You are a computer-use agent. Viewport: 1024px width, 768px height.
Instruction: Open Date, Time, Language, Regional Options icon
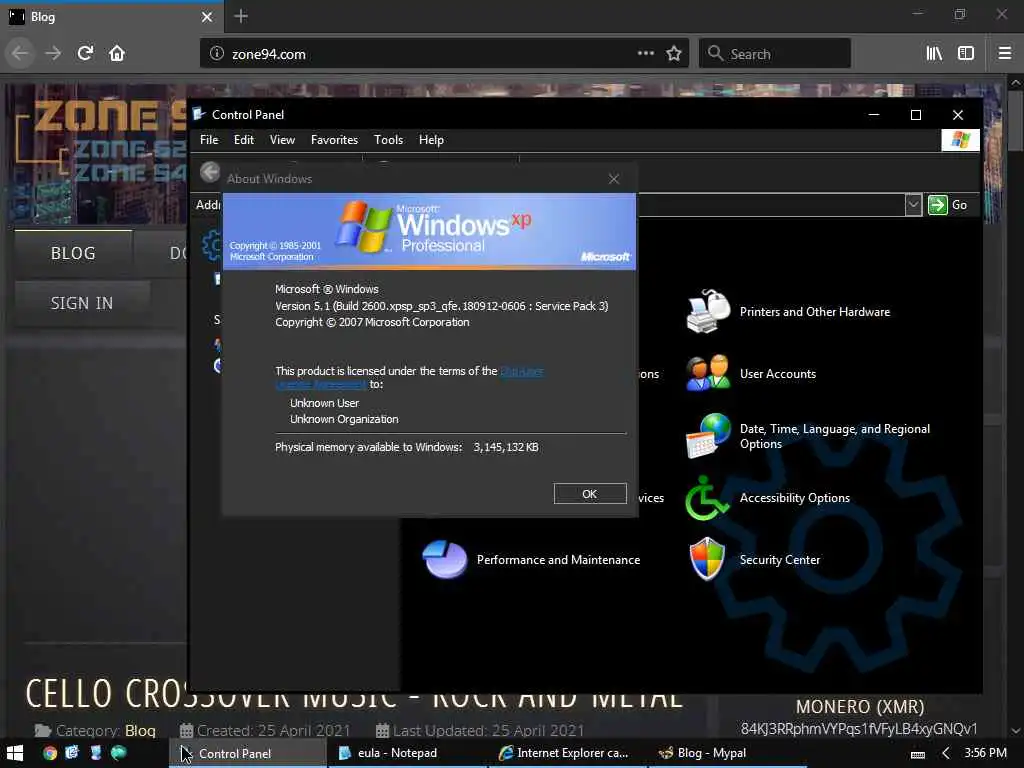(x=708, y=436)
